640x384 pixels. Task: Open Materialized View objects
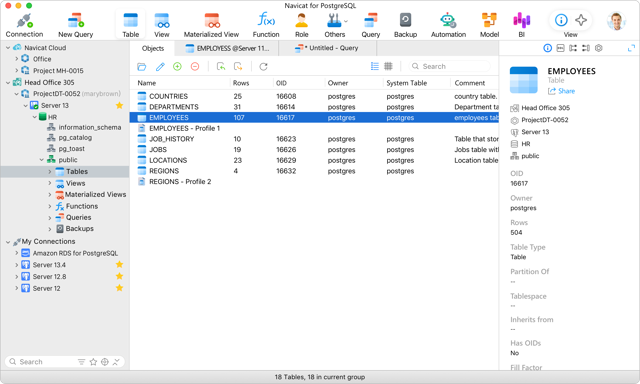pyautogui.click(x=211, y=25)
